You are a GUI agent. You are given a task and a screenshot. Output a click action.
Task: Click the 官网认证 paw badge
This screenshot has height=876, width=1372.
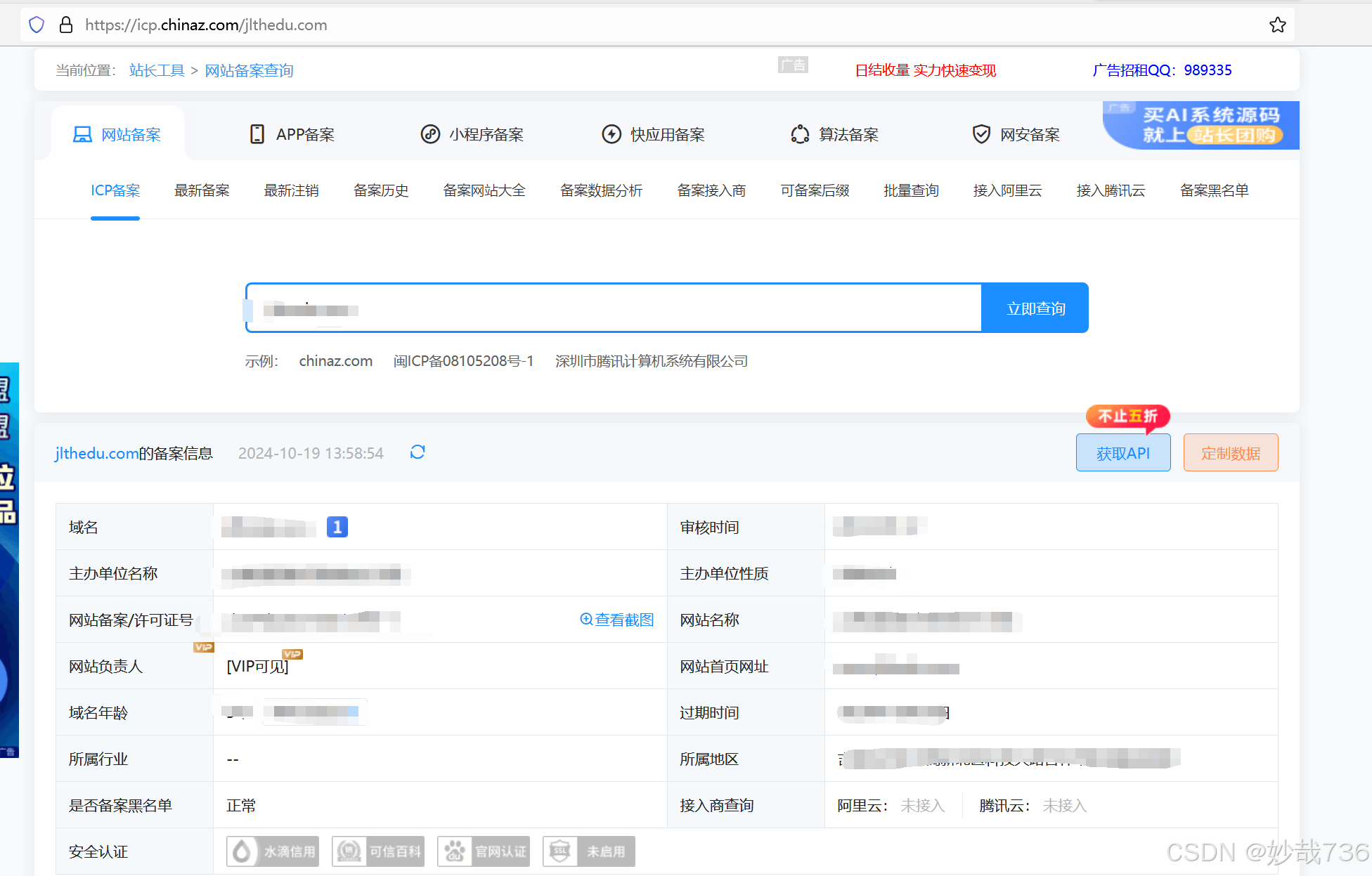point(484,851)
